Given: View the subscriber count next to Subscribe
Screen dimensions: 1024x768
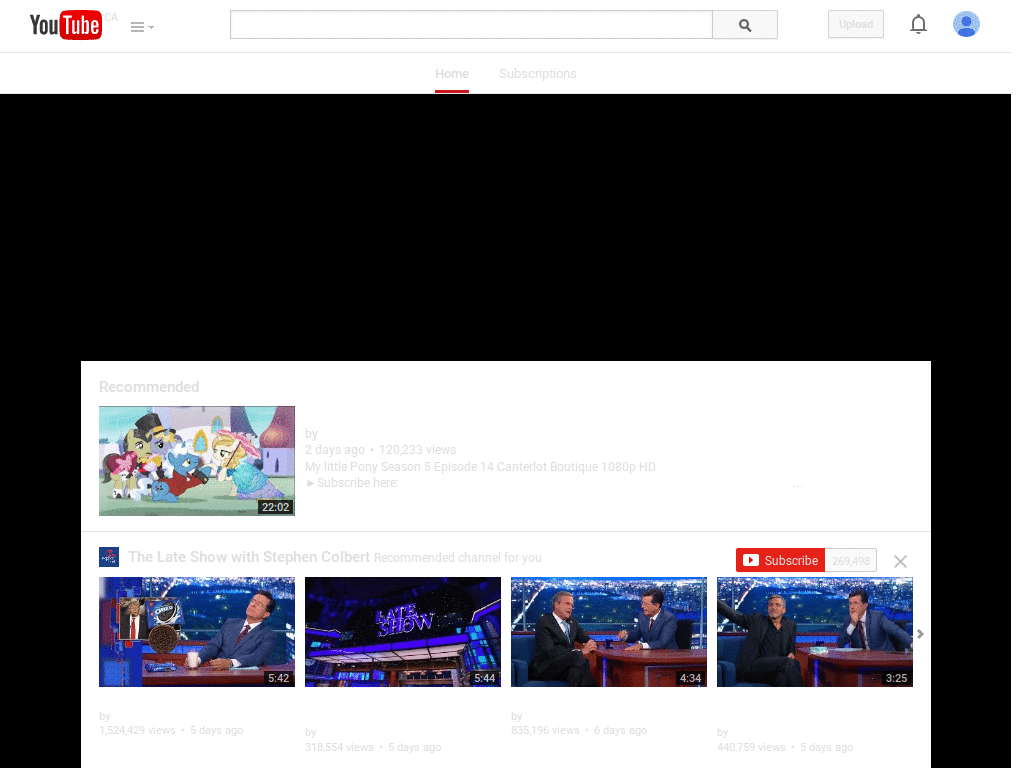Looking at the screenshot, I should [x=851, y=560].
